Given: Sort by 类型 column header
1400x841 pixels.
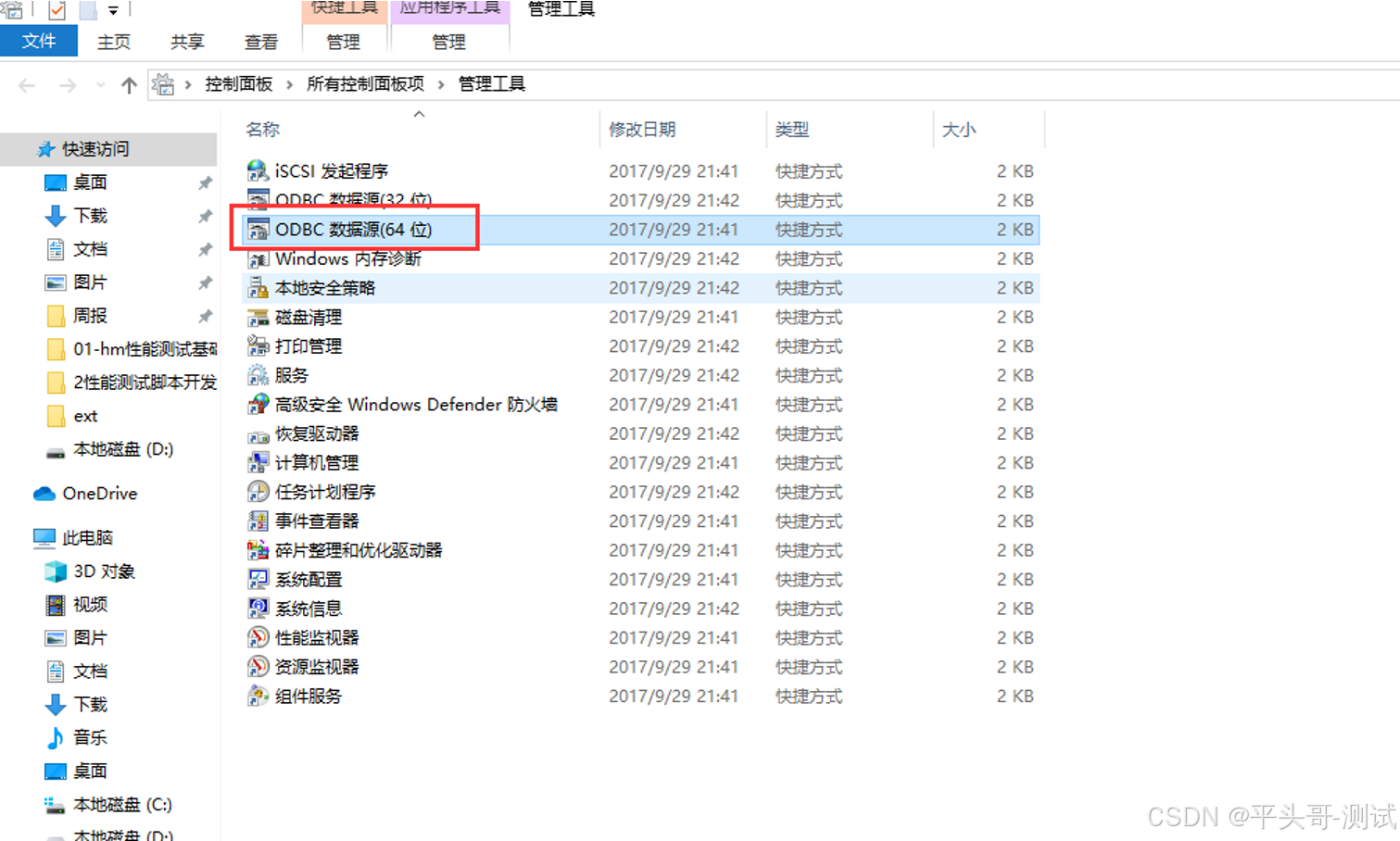Looking at the screenshot, I should [x=792, y=130].
